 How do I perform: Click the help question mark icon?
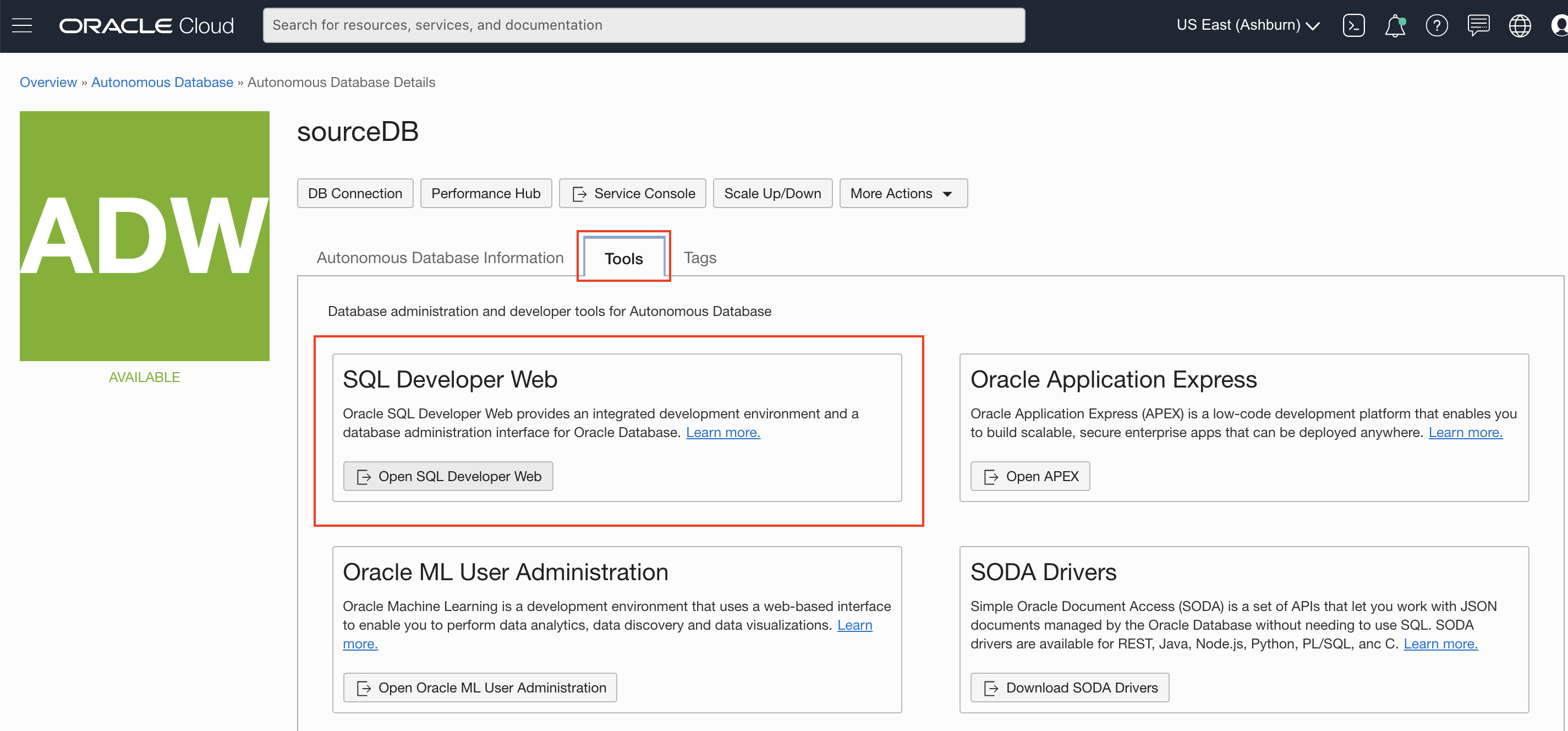point(1437,25)
